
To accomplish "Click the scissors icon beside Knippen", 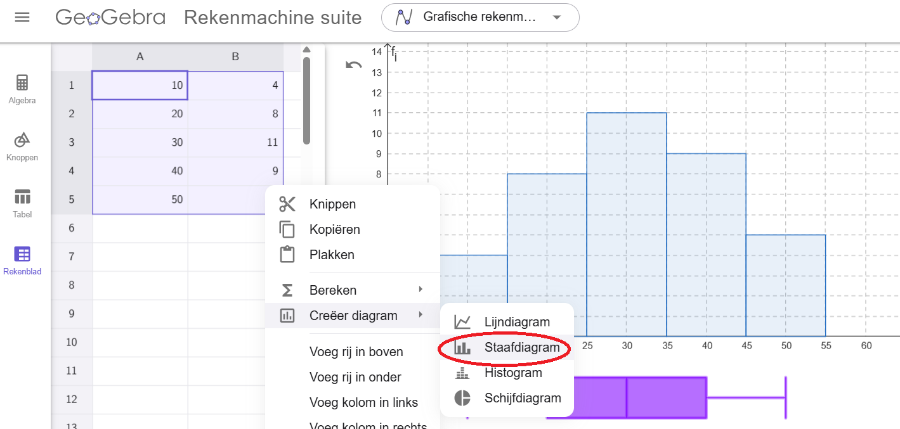I will pyautogui.click(x=287, y=204).
